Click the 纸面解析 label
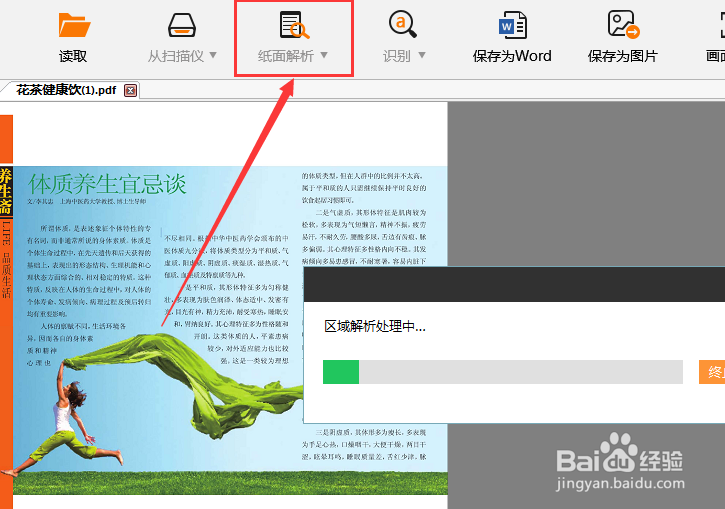 pos(286,56)
